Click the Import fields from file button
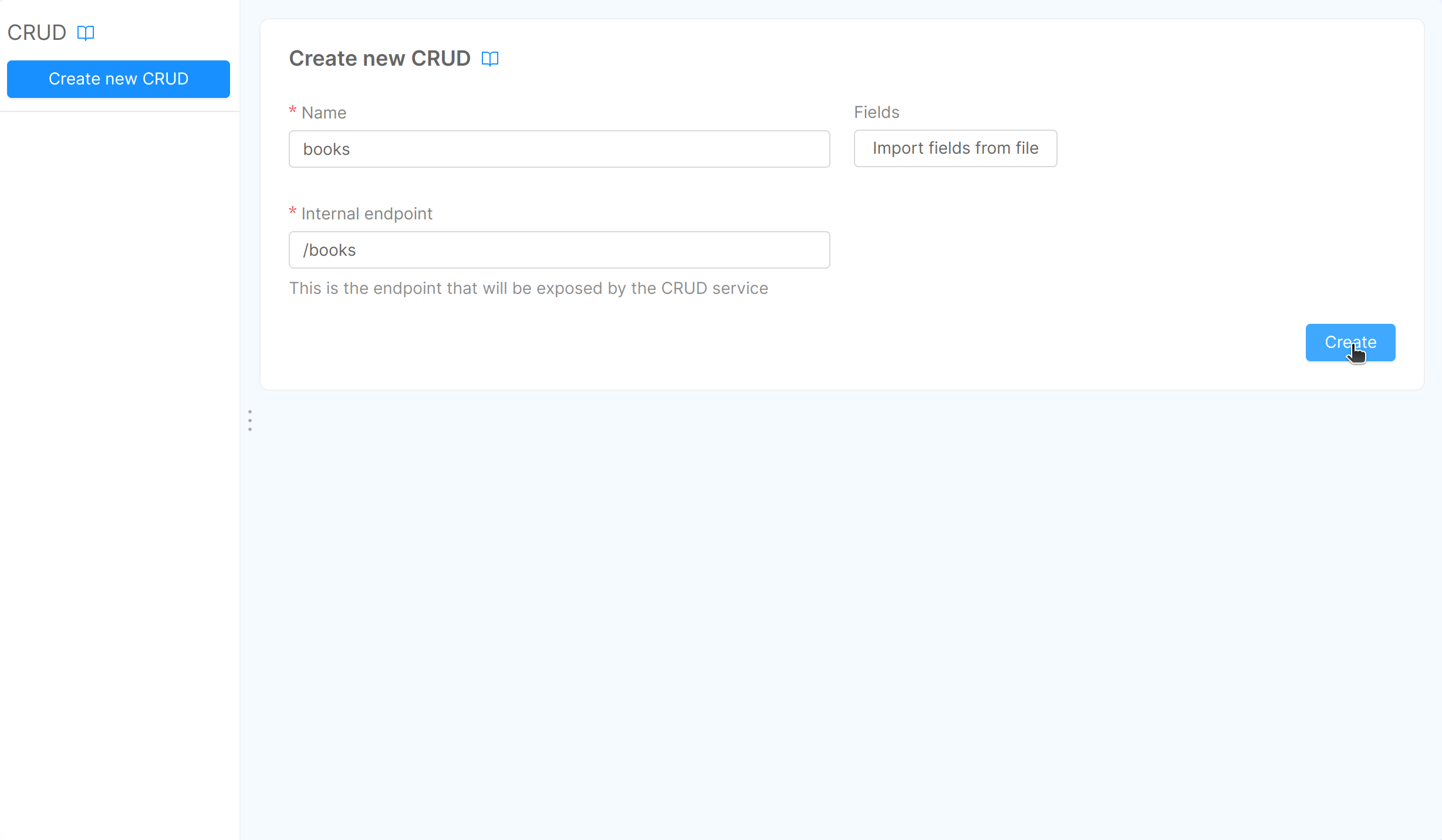Image resolution: width=1442 pixels, height=840 pixels. [955, 148]
